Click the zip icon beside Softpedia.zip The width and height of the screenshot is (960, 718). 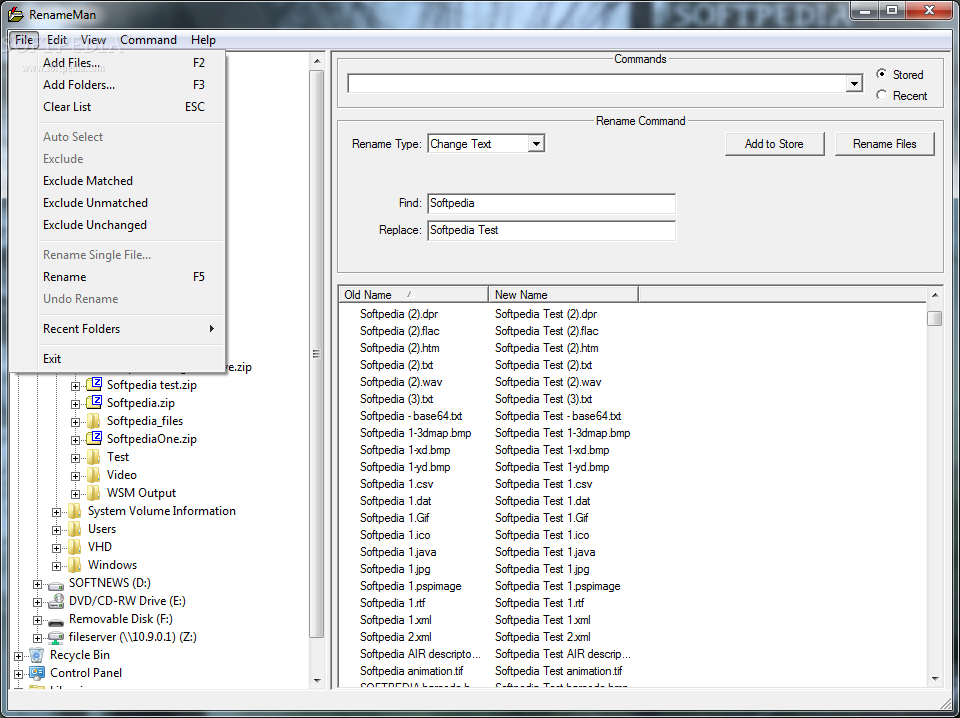point(94,402)
